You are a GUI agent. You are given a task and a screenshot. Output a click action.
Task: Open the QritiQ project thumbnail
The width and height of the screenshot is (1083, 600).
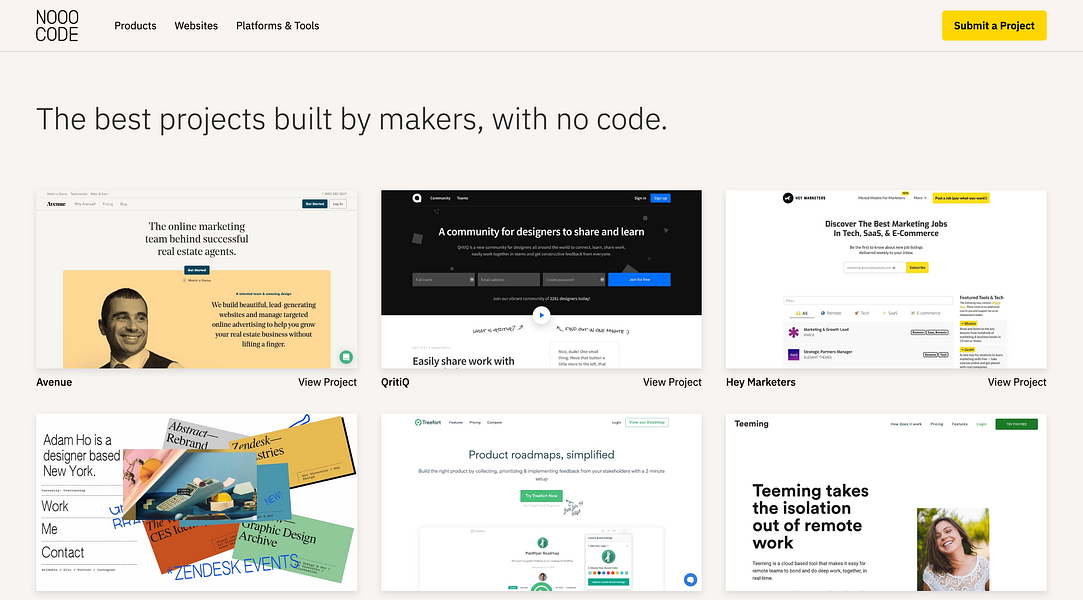542,280
